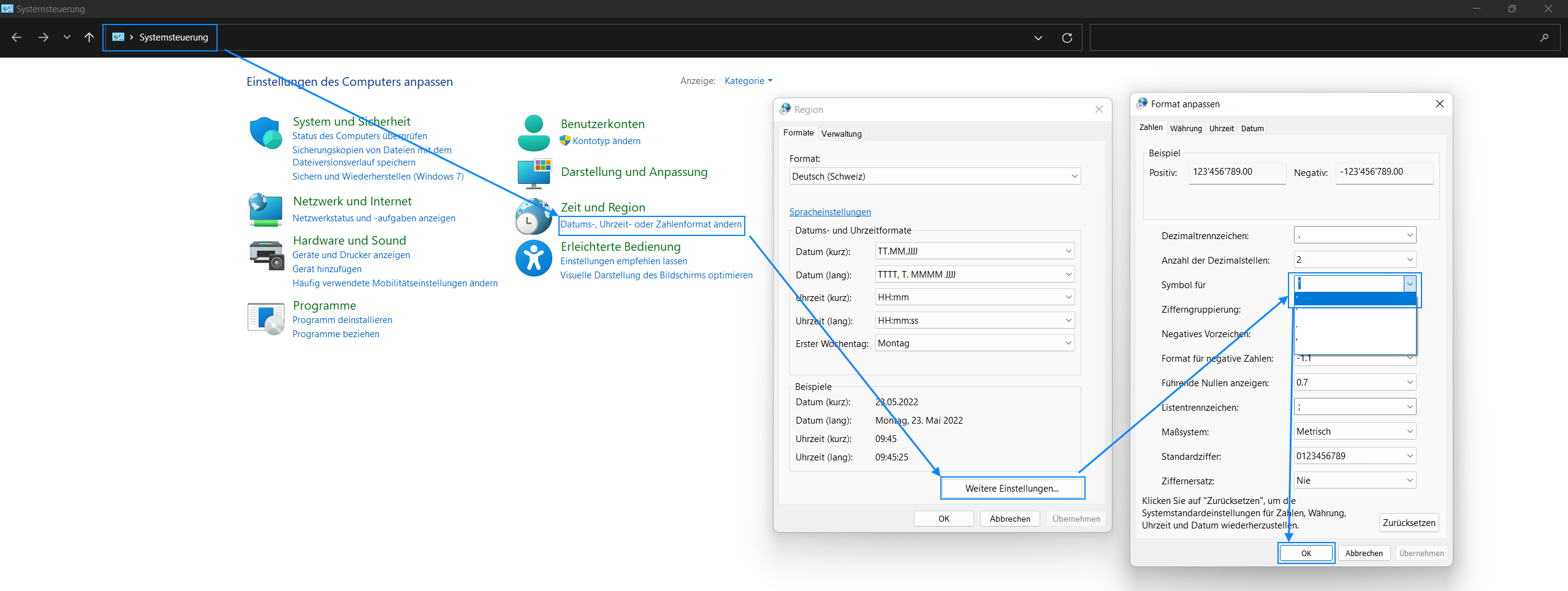This screenshot has height=591, width=1568.
Task: Open the Hardware und Sound printer icon
Action: [x=267, y=254]
